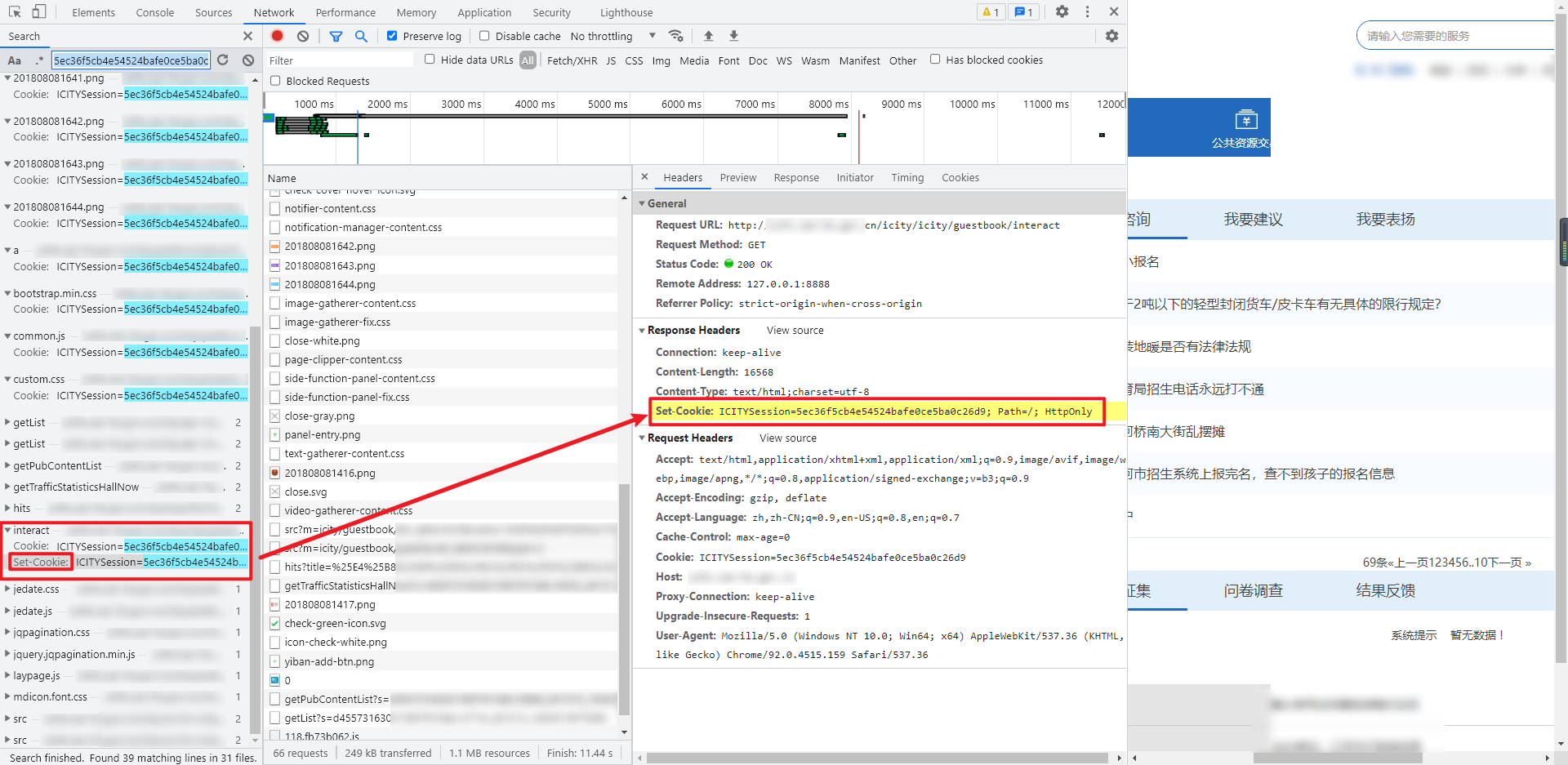The width and height of the screenshot is (1568, 765).
Task: Collapse Response Headers section
Action: tap(643, 331)
